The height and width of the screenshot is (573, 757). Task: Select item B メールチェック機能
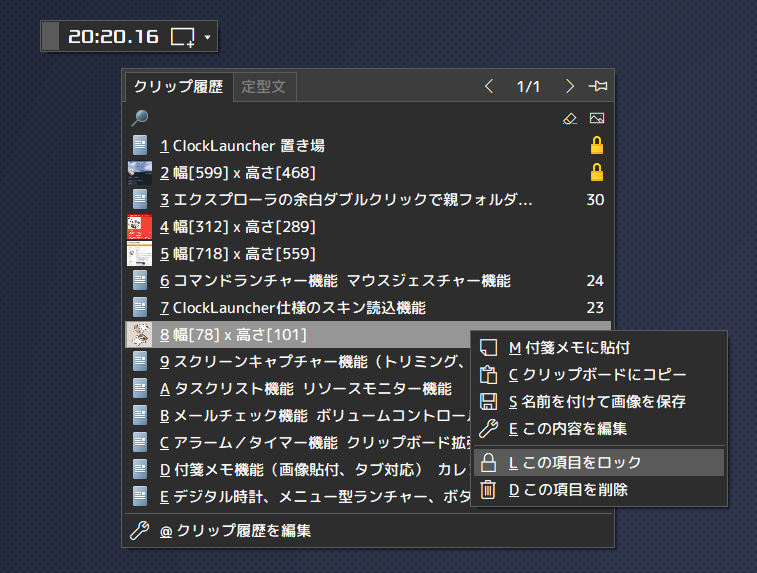[x=298, y=416]
